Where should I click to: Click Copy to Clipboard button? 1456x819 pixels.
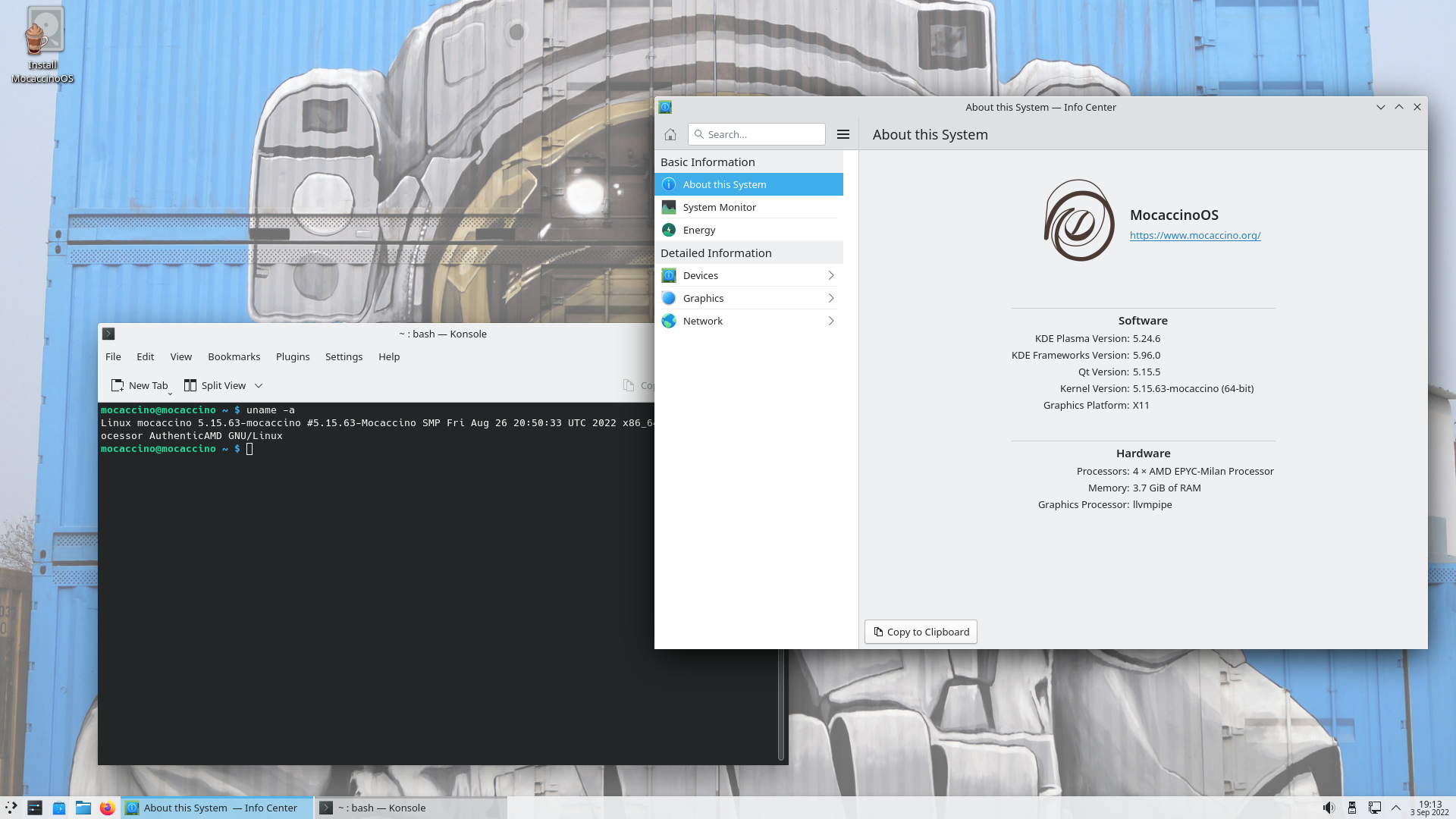click(x=921, y=632)
